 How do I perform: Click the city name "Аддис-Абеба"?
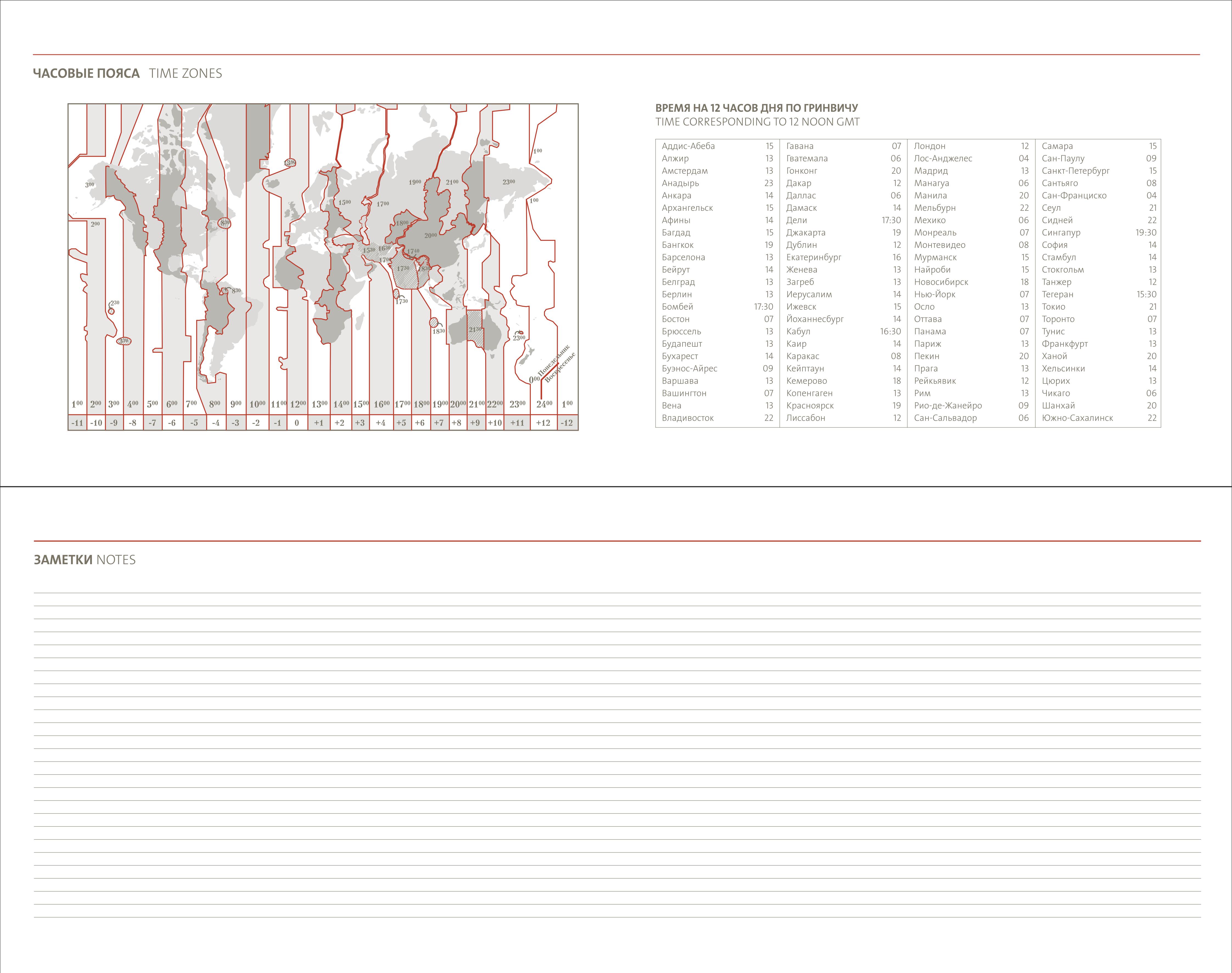[688, 146]
